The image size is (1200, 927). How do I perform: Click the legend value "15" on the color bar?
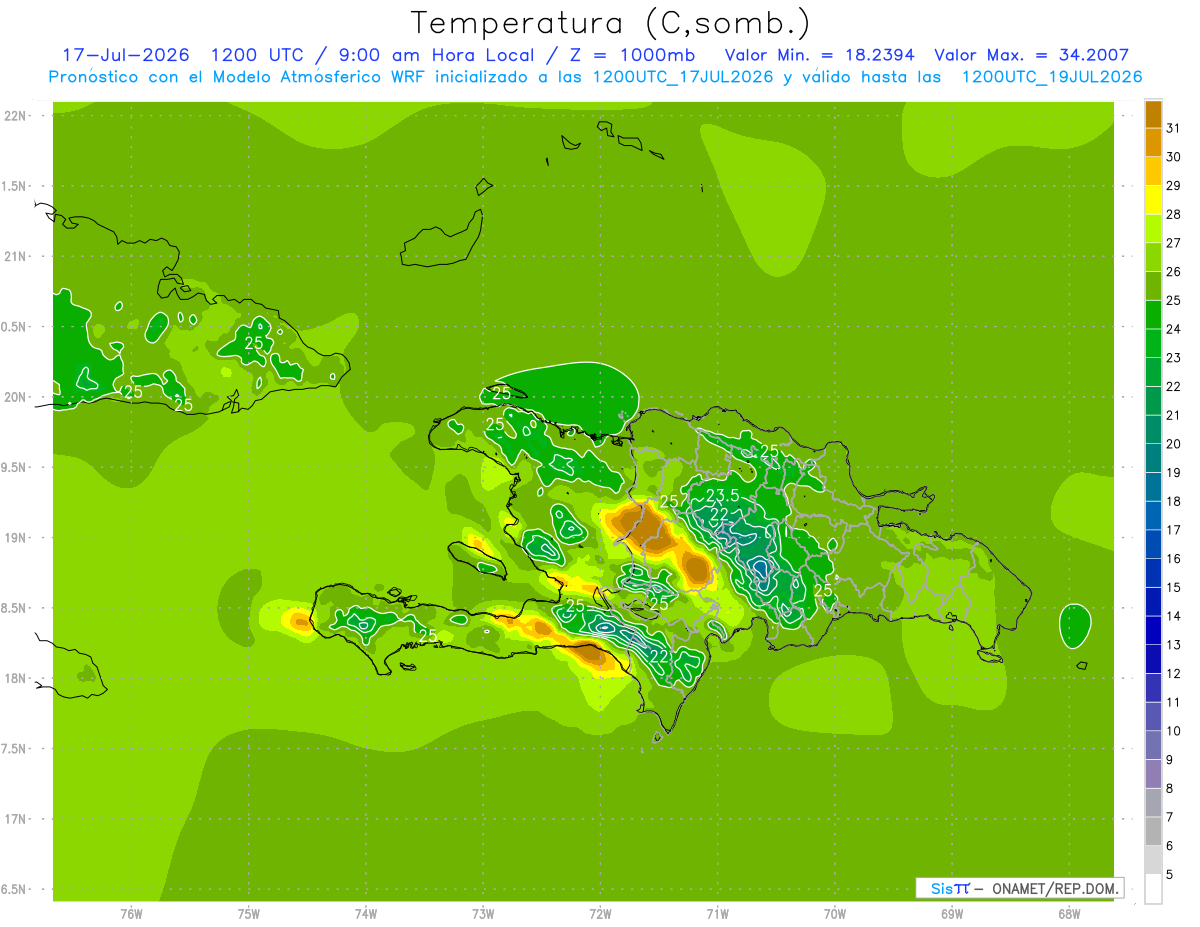point(1175,587)
